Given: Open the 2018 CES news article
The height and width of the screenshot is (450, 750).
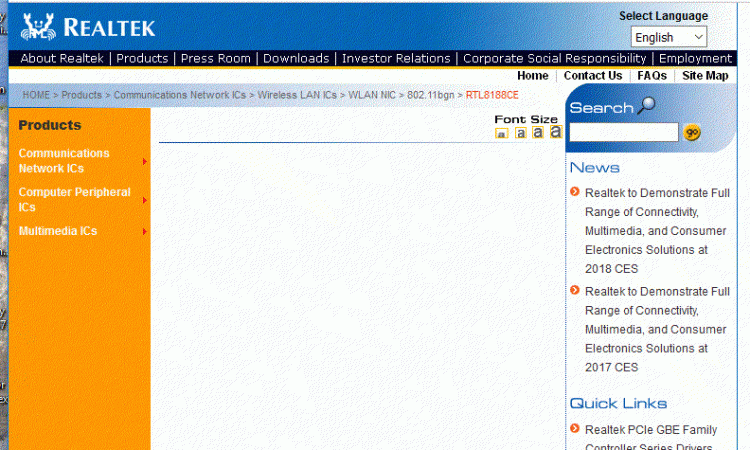Looking at the screenshot, I should 657,230.
